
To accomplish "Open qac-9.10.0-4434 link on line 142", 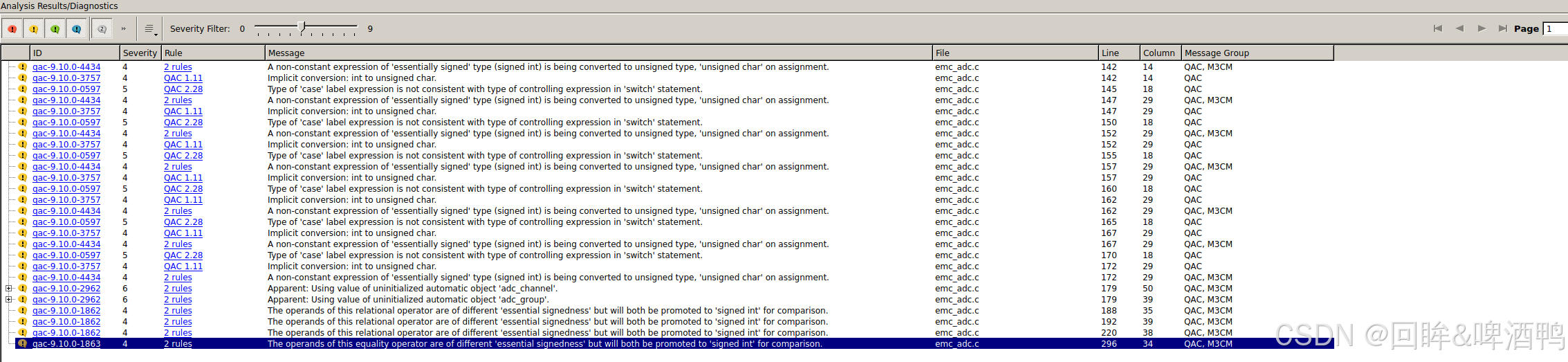I will (x=66, y=67).
